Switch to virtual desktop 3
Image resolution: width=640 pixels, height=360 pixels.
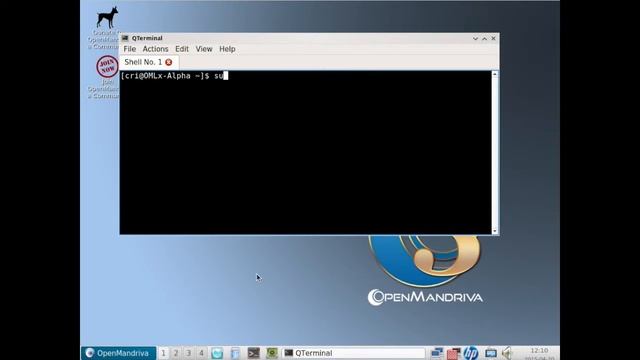[189, 353]
